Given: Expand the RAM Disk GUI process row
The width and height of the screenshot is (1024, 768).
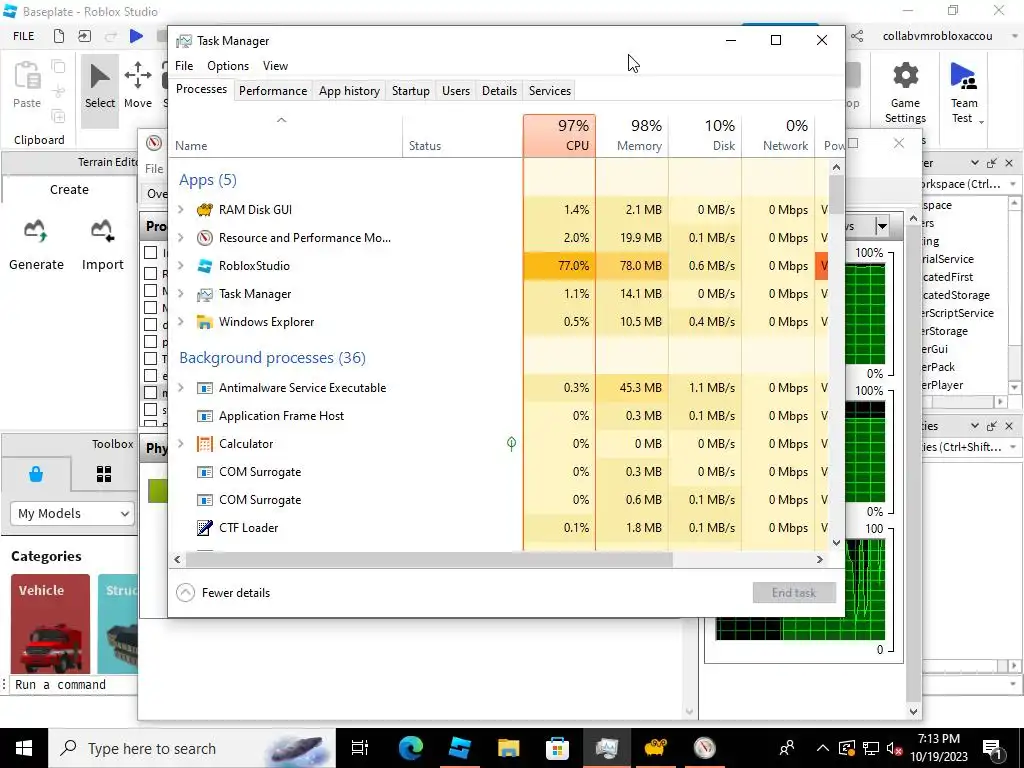Looking at the screenshot, I should tap(181, 210).
